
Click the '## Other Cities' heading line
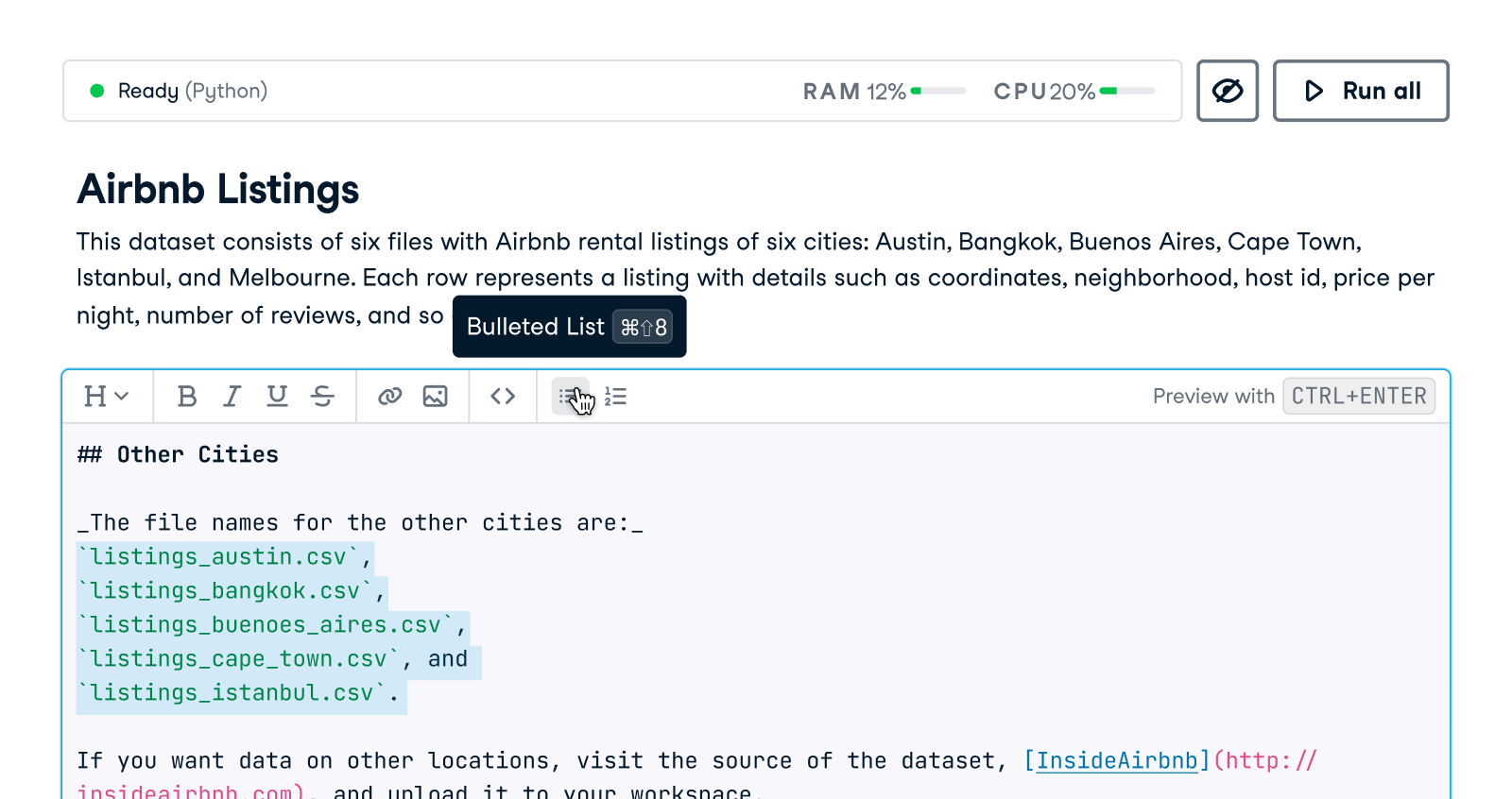[x=178, y=455]
